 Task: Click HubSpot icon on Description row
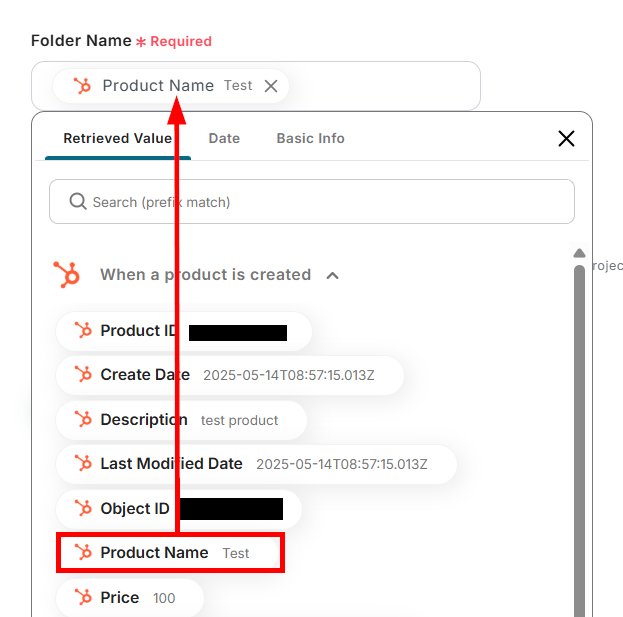pos(83,420)
